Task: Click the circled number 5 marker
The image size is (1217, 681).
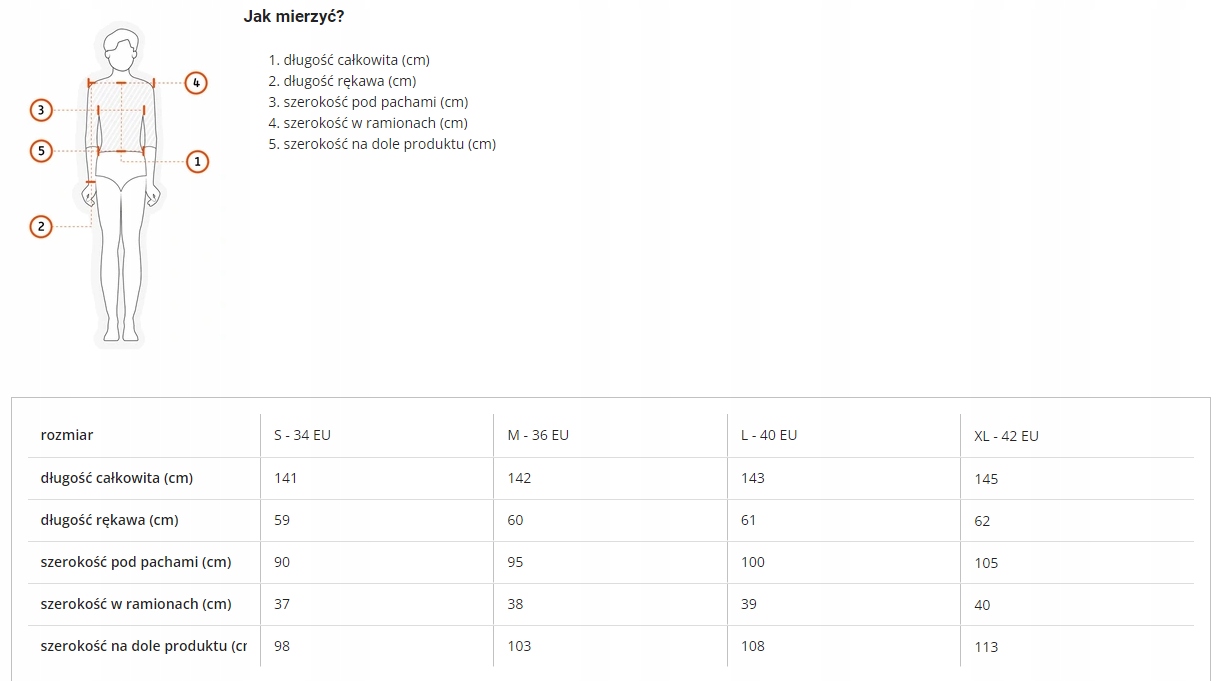Action: point(41,151)
